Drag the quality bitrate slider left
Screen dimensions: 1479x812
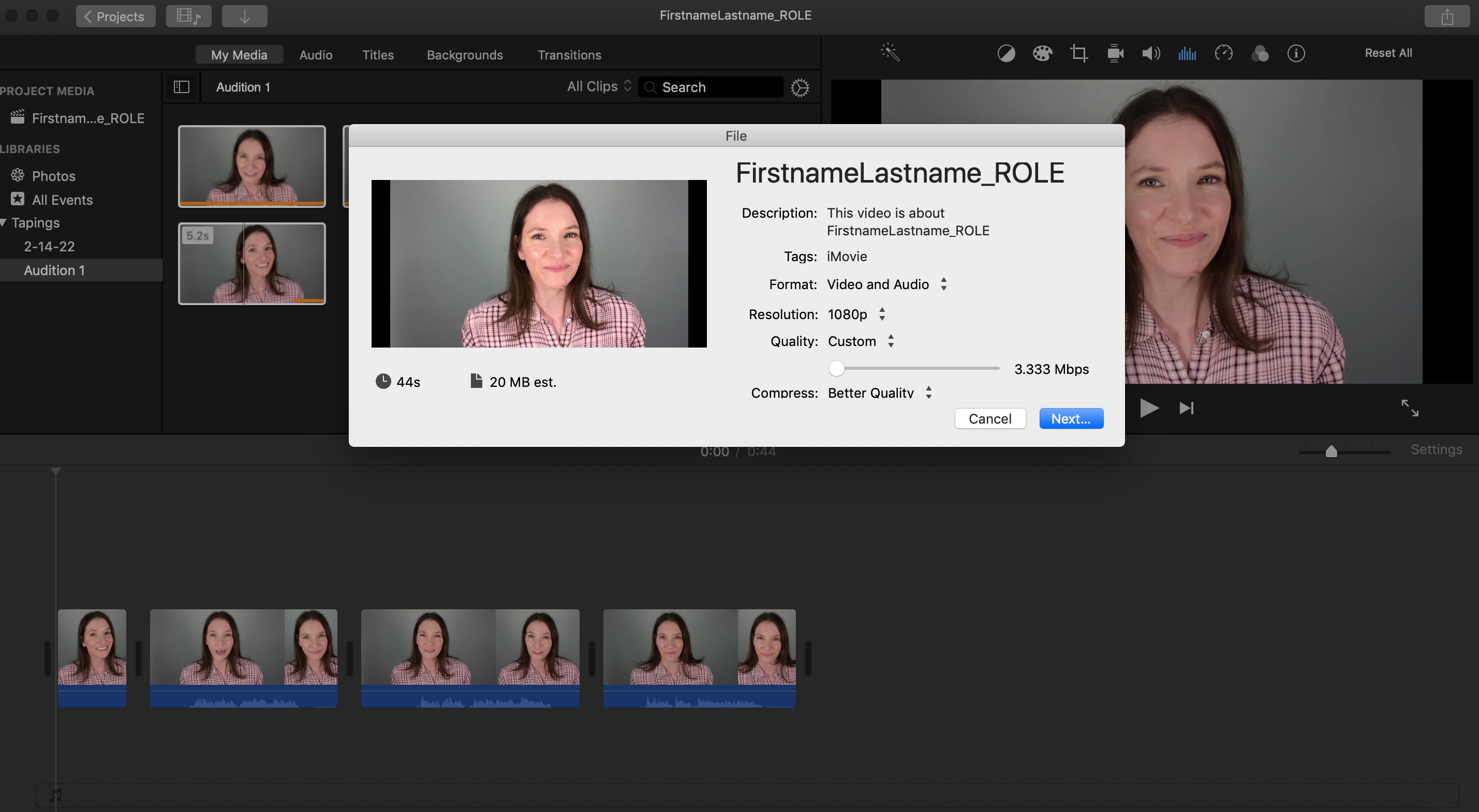pos(836,368)
